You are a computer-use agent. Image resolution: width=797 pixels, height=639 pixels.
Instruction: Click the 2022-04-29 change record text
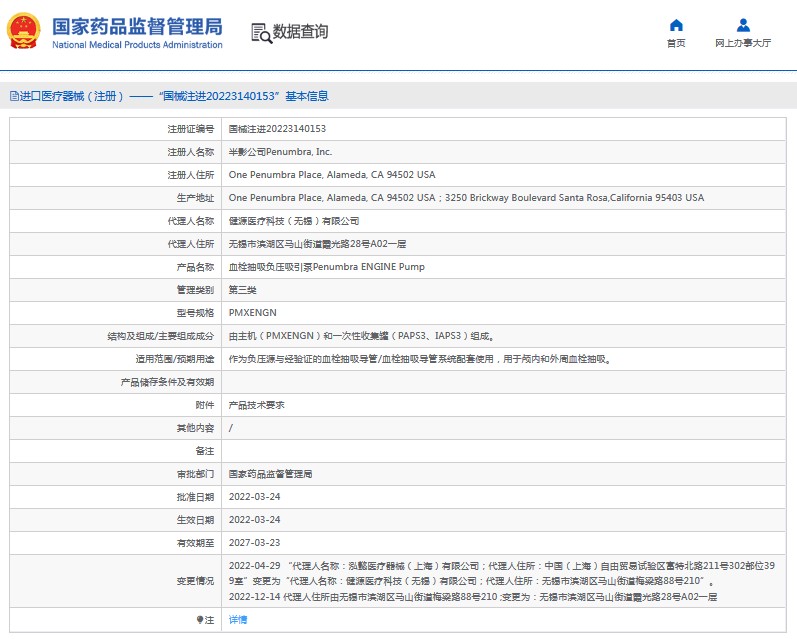(502, 573)
